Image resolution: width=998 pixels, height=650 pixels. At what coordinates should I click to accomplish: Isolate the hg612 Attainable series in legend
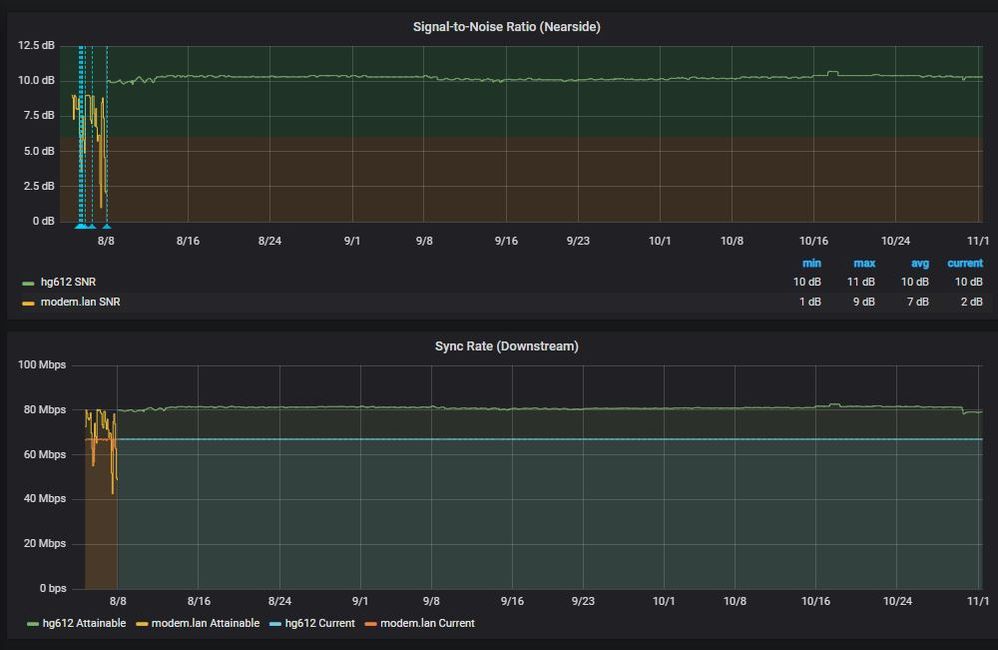(84, 623)
